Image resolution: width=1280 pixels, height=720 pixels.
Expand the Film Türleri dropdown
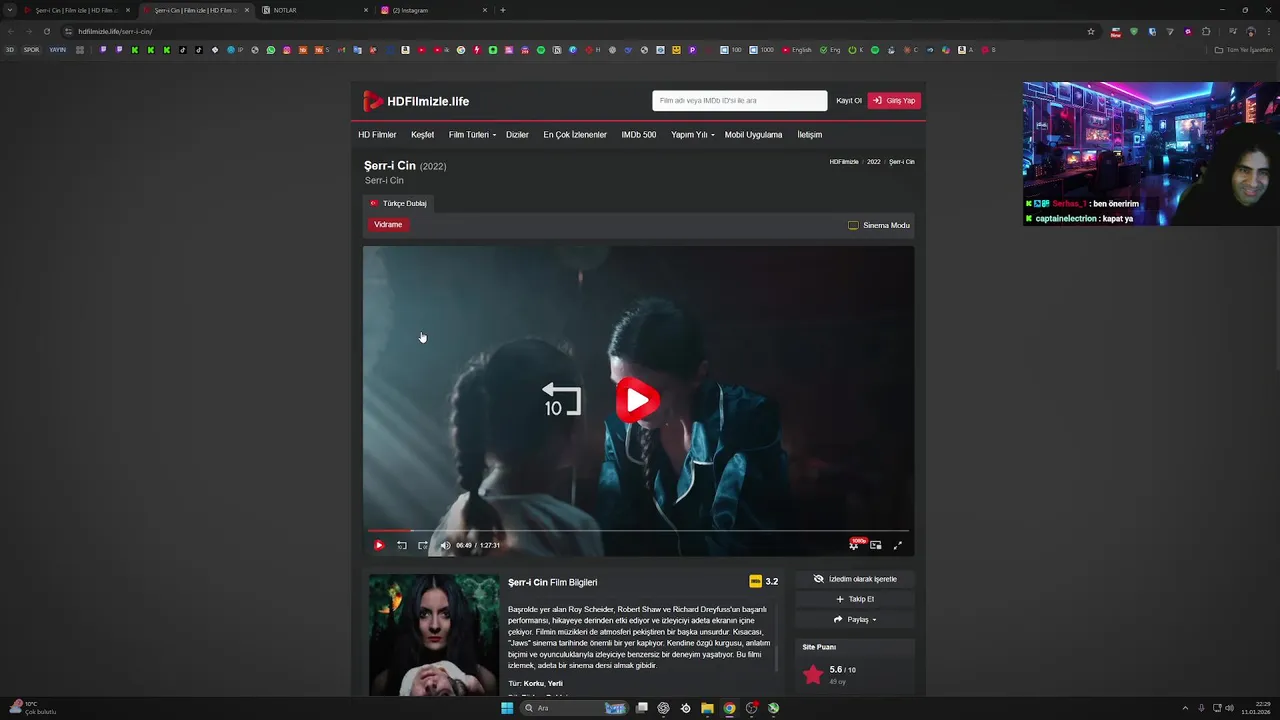tap(472, 134)
